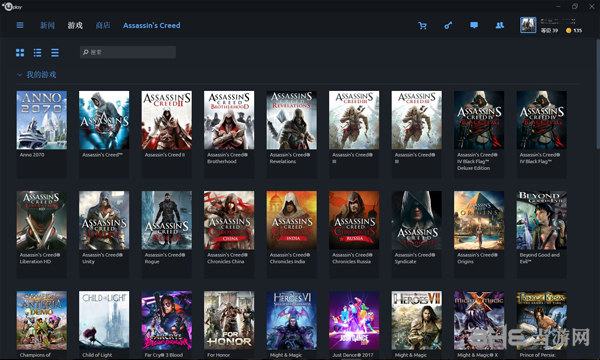This screenshot has height=360, width=600.
Task: Click 'Liberation HD' title text
Action: coord(35,262)
